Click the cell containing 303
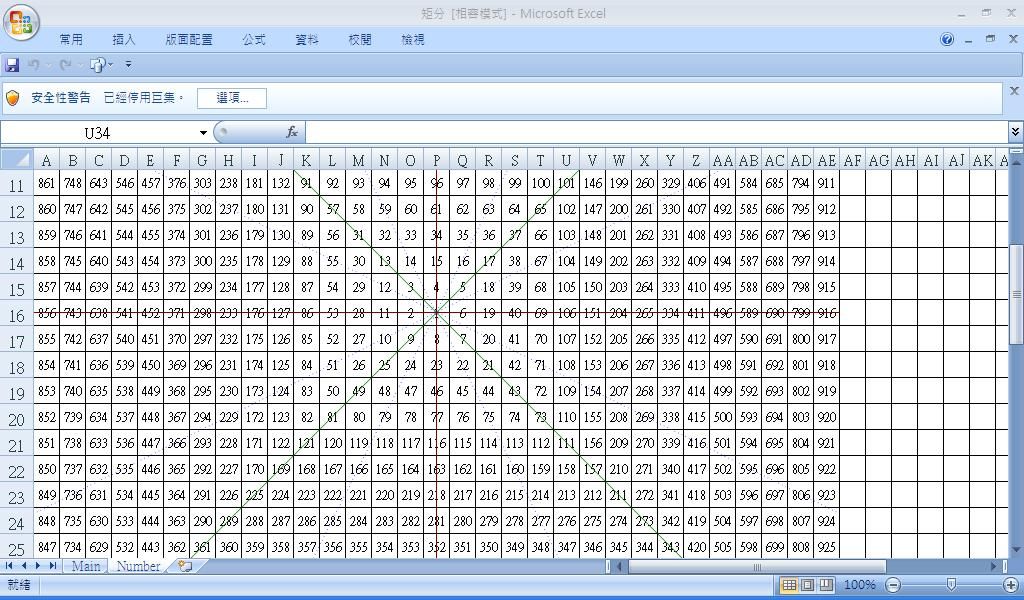The width and height of the screenshot is (1024, 600). click(x=202, y=183)
